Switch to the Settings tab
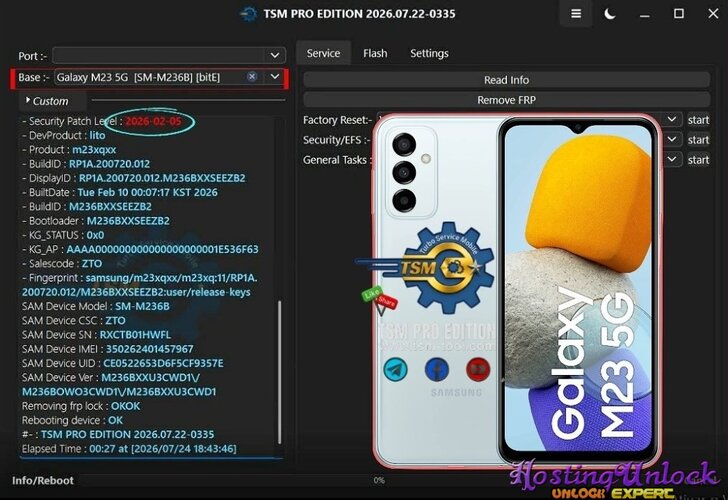 click(429, 53)
